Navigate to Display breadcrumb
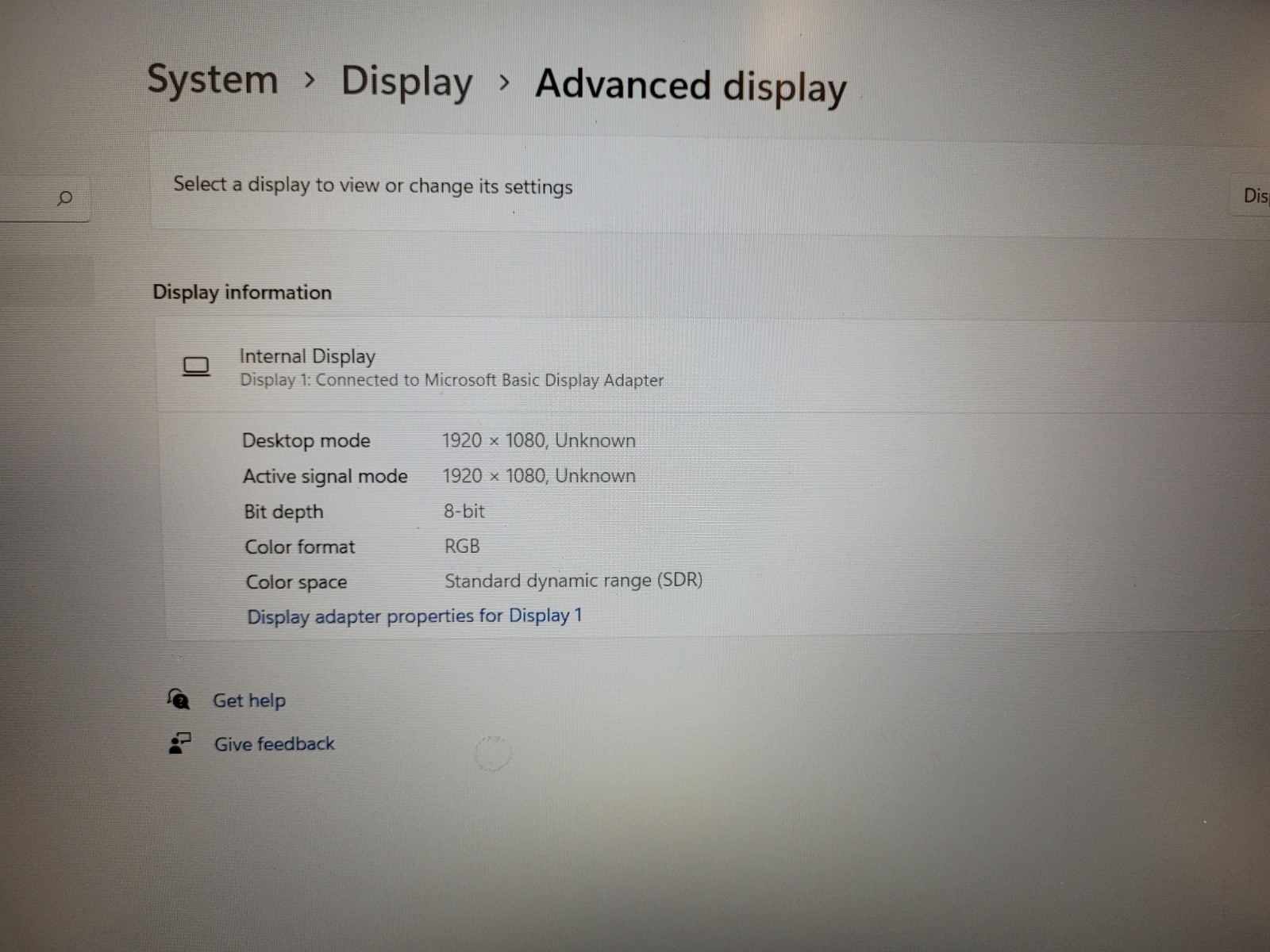Screen dimensions: 1270x952 [407, 83]
